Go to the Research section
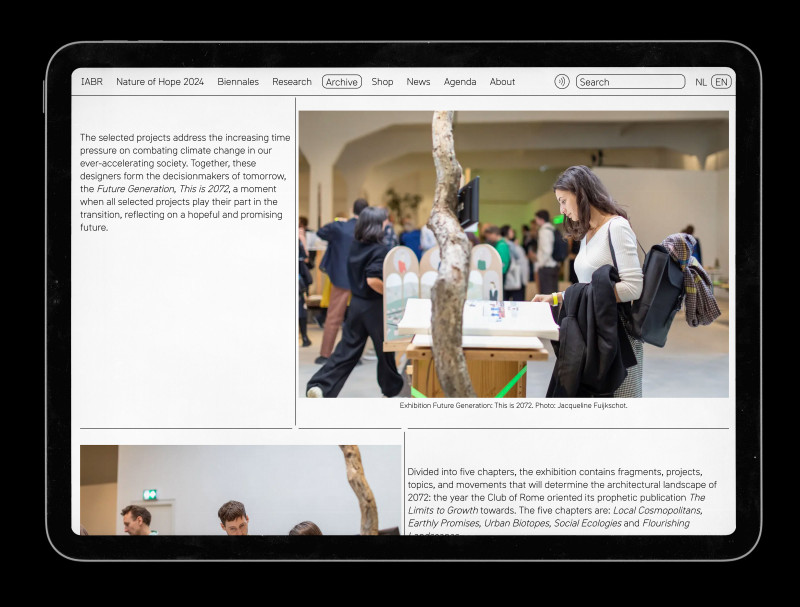The width and height of the screenshot is (800, 607). click(292, 82)
